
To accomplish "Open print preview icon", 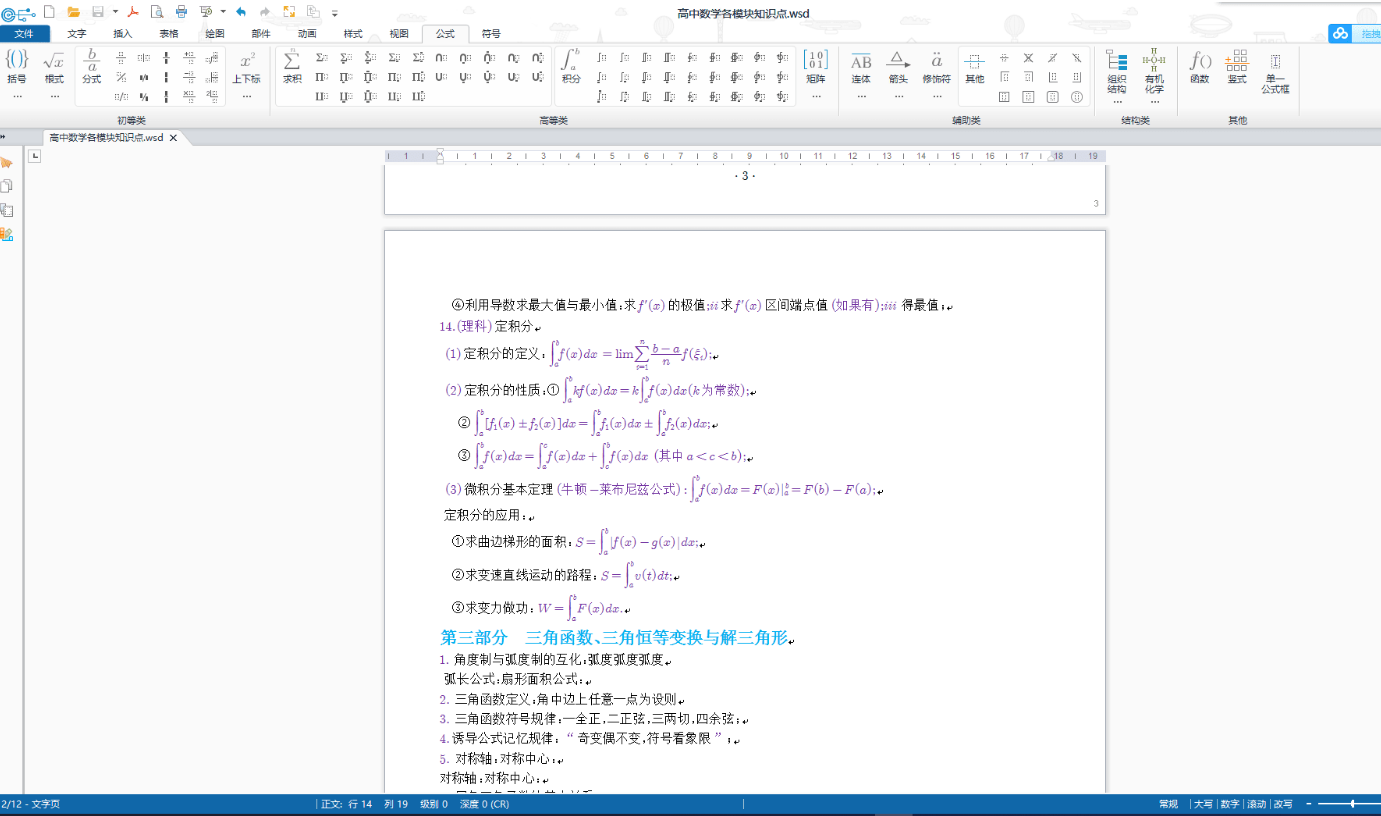I will [x=157, y=11].
